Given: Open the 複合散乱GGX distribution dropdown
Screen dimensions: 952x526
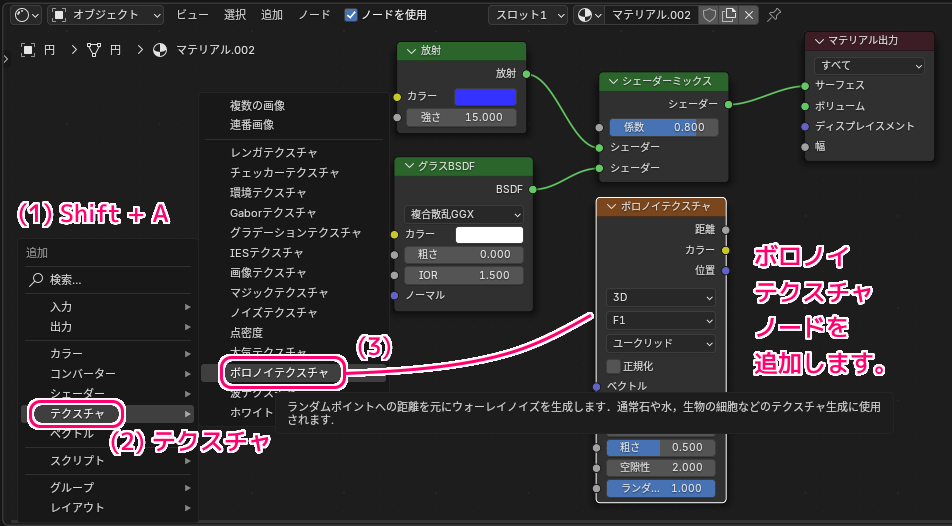Looking at the screenshot, I should 463,214.
